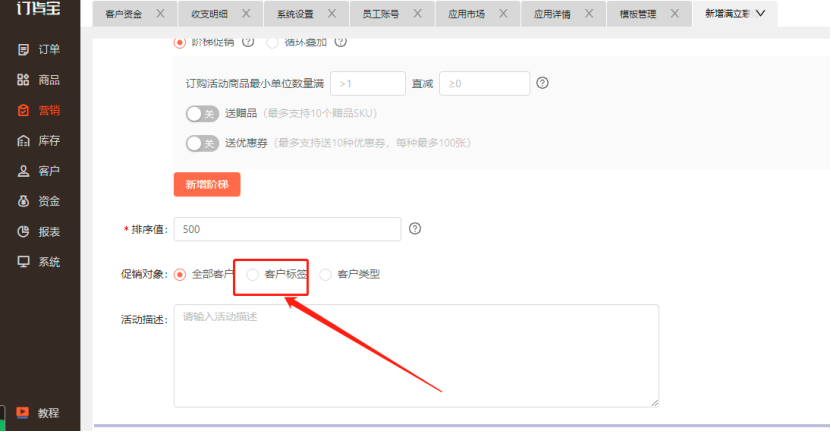
Task: Expand the tab list dropdown arrow
Action: (761, 13)
